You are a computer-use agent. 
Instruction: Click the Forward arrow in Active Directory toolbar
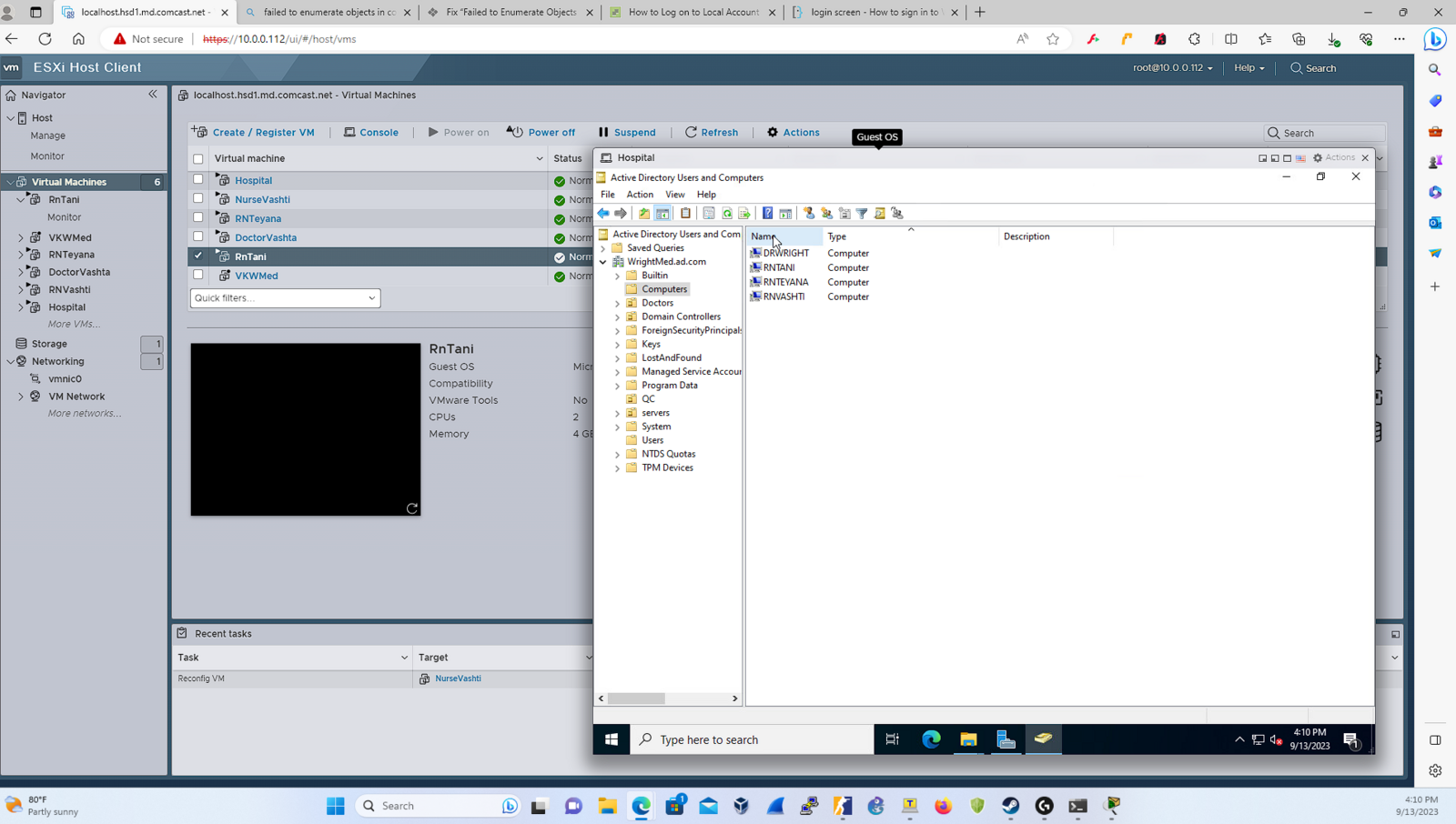coord(621,214)
